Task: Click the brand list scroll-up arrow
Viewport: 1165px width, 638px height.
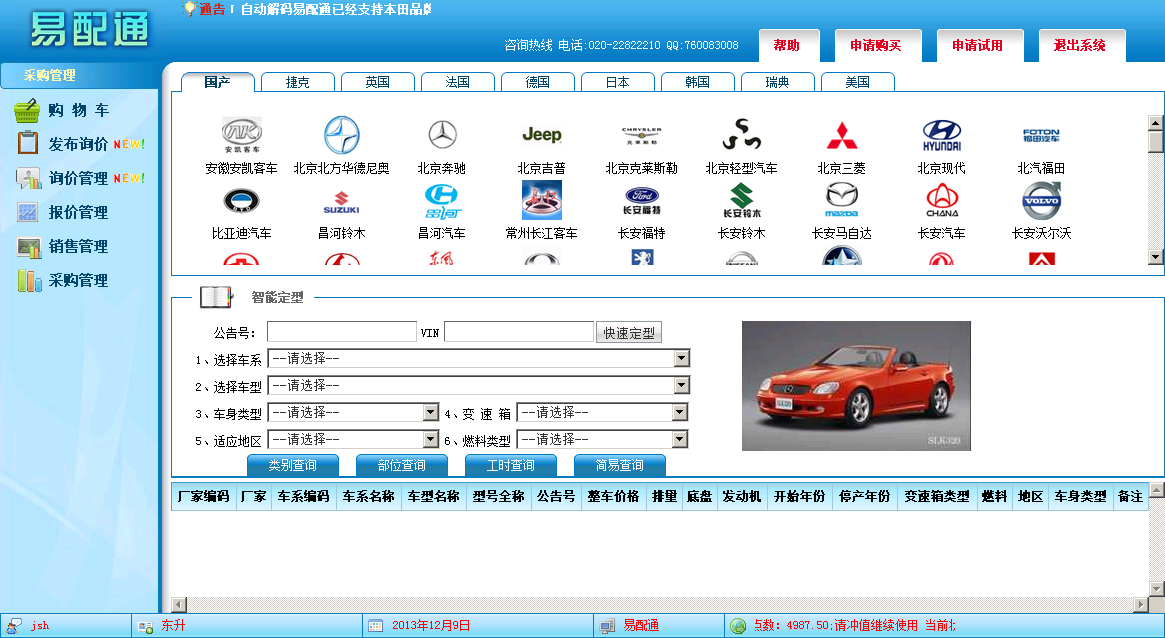Action: click(x=1155, y=123)
